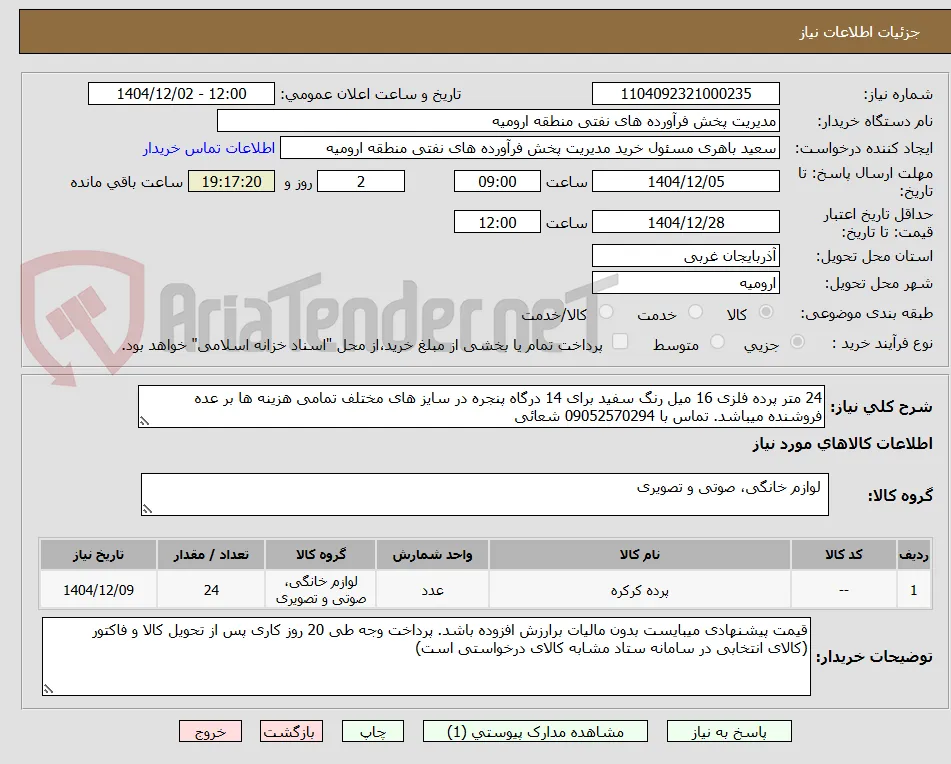Click the price validity date 1404/12/28
951x764 pixels.
coord(686,222)
